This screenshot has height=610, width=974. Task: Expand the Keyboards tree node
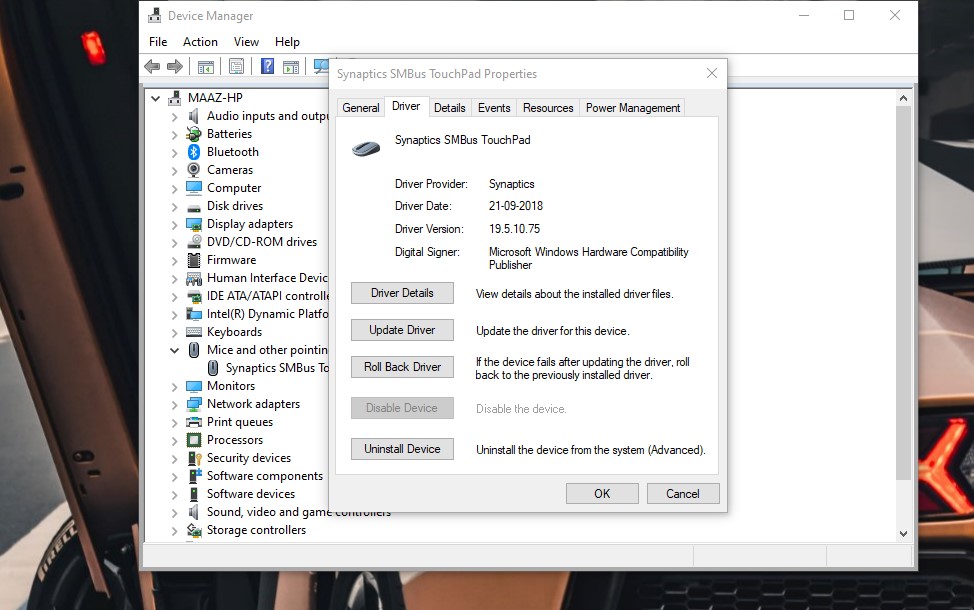pos(175,333)
